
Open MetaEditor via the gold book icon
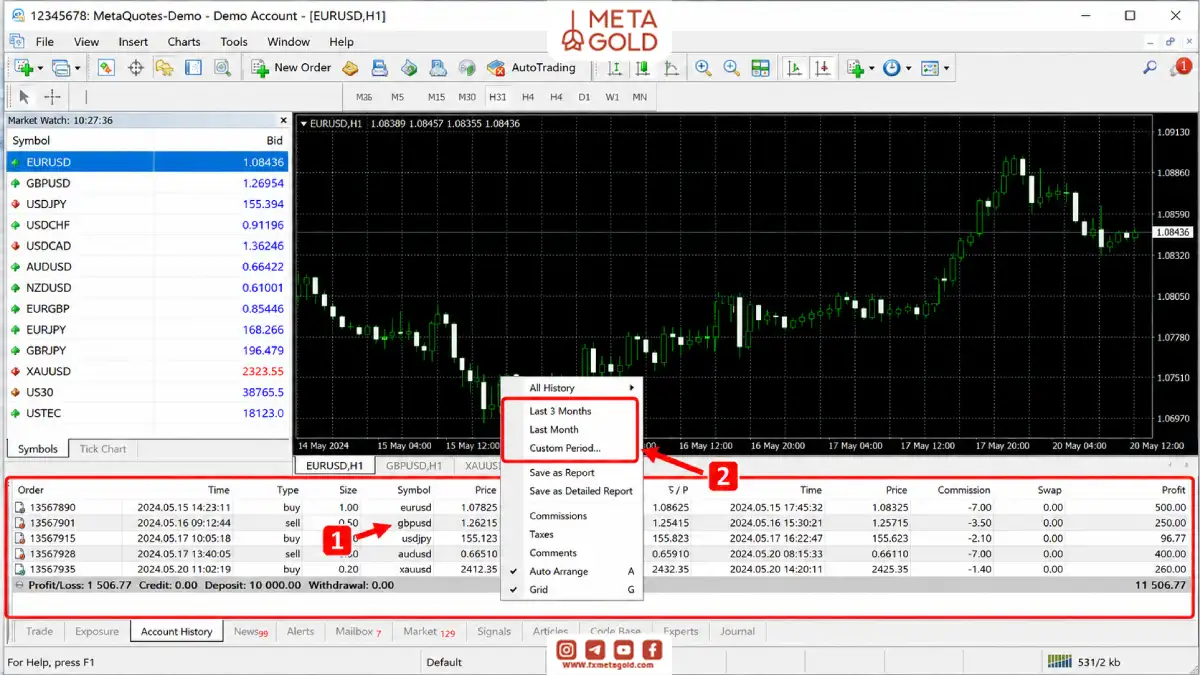pos(350,68)
